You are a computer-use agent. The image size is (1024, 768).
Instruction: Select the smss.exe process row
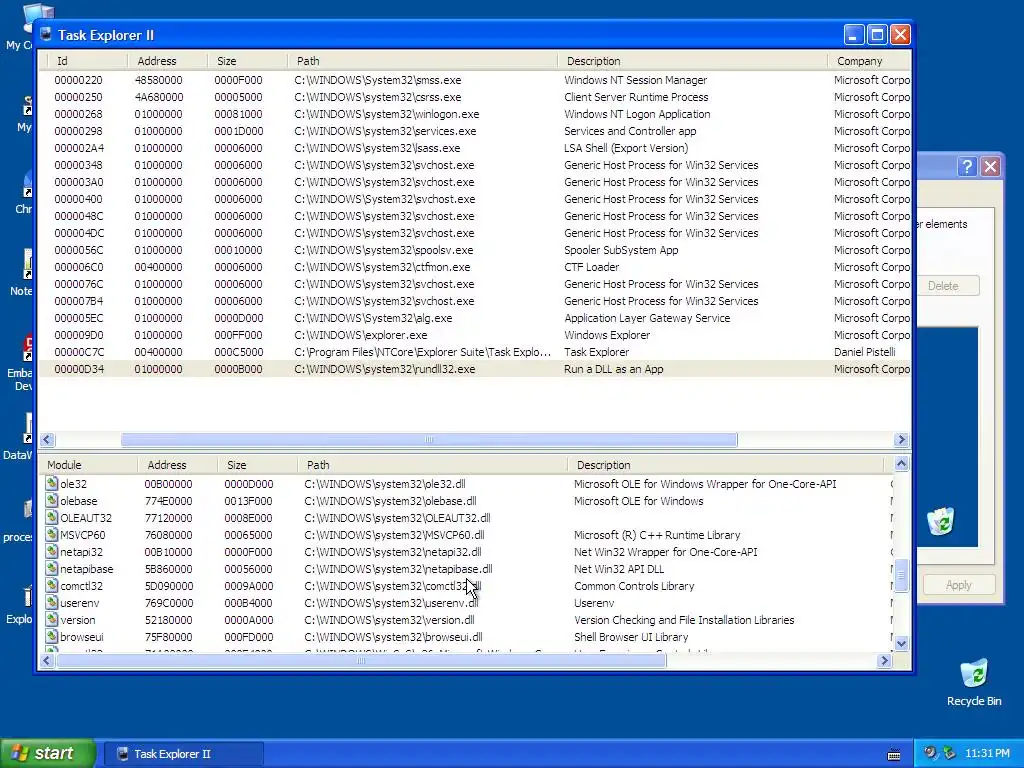tap(474, 80)
